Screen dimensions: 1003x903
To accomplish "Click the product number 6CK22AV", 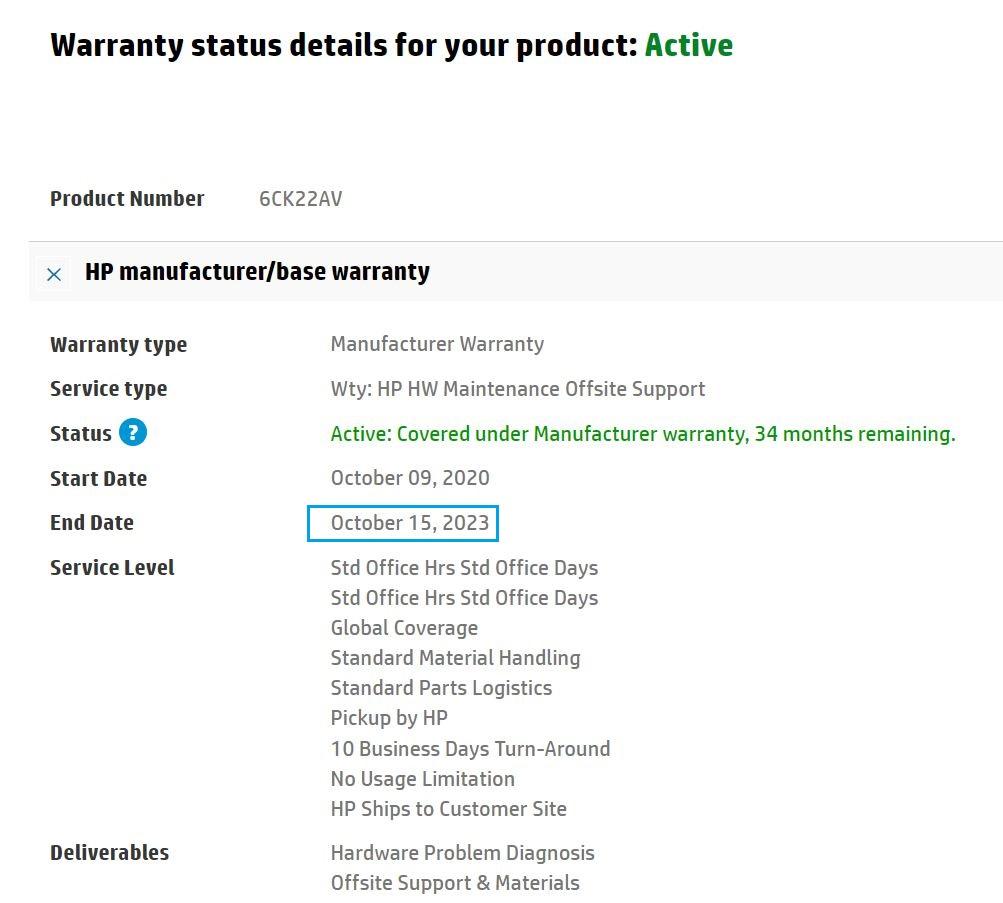I will pyautogui.click(x=300, y=199).
